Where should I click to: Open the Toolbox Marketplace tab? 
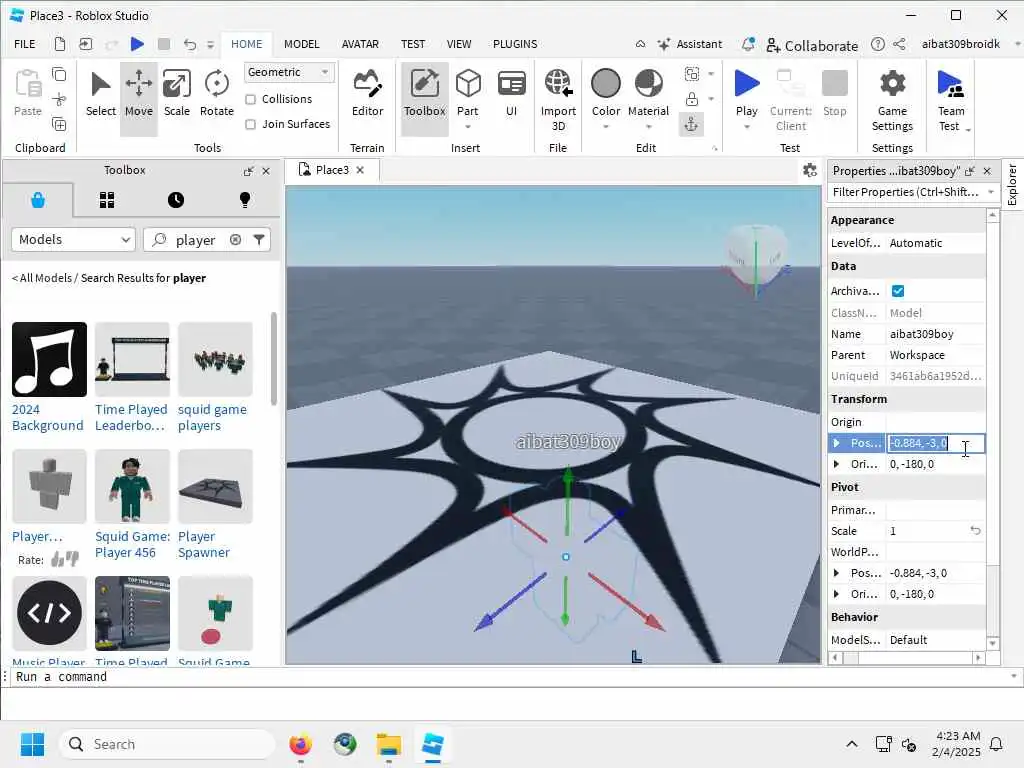click(x=38, y=200)
